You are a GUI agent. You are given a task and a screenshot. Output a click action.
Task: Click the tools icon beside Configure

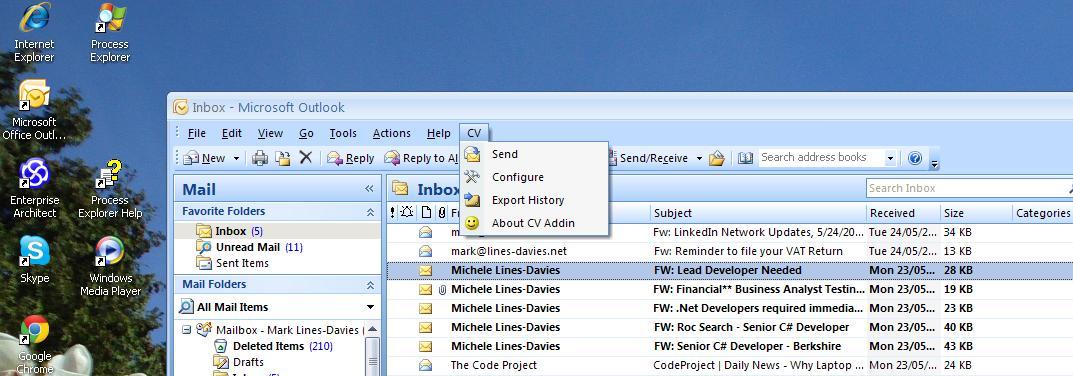click(472, 177)
